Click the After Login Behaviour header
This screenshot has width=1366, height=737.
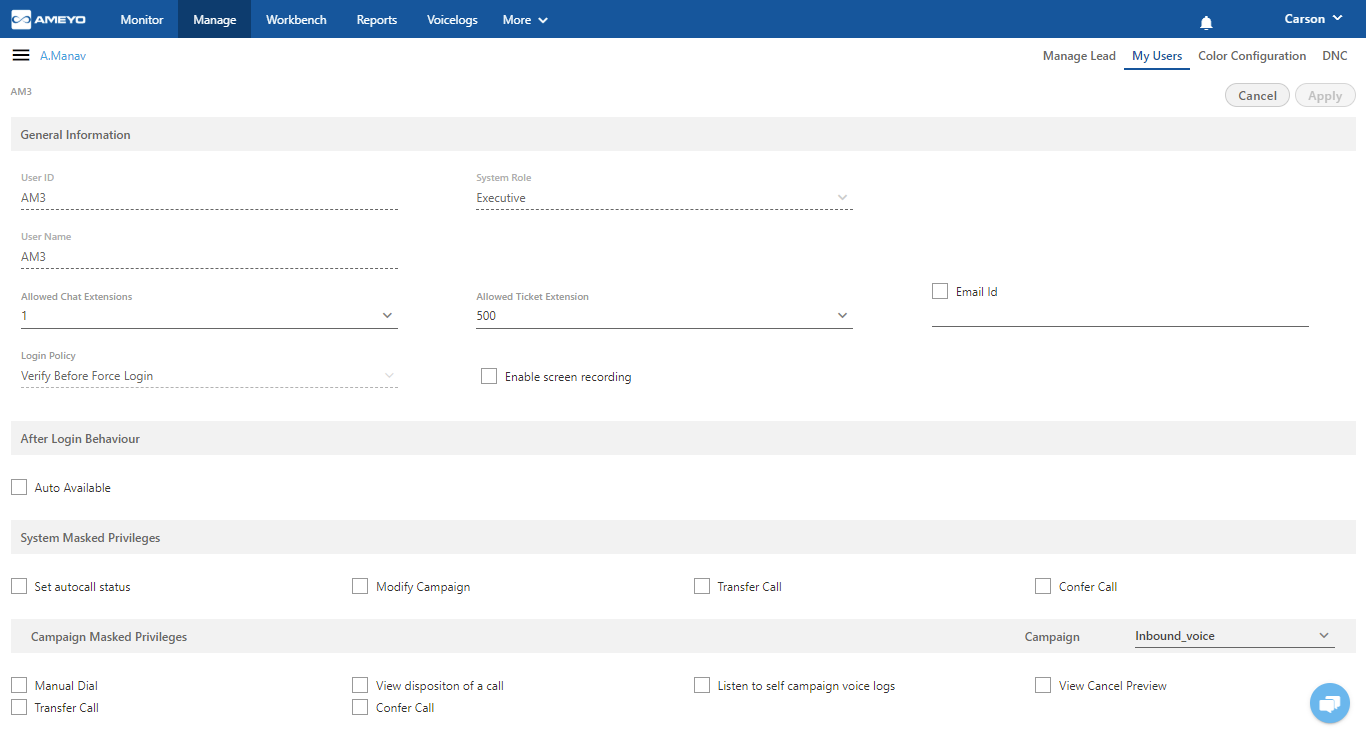pos(683,438)
